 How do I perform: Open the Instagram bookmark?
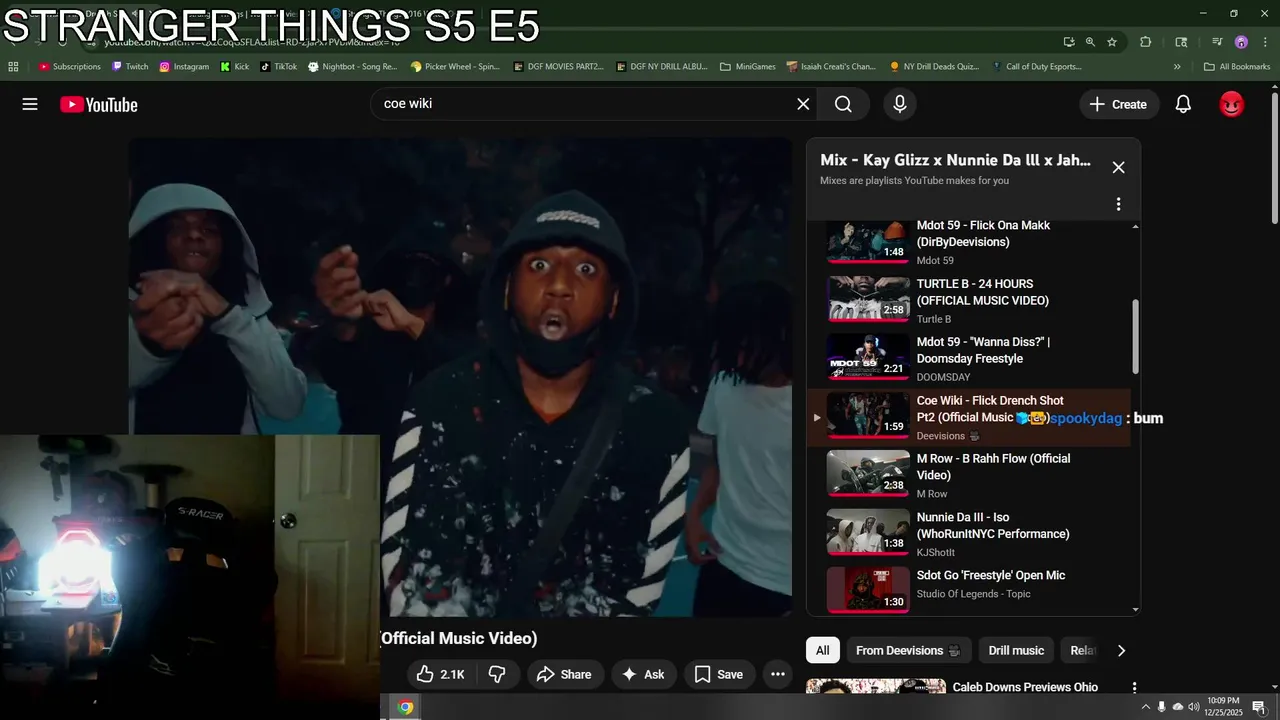[x=184, y=67]
